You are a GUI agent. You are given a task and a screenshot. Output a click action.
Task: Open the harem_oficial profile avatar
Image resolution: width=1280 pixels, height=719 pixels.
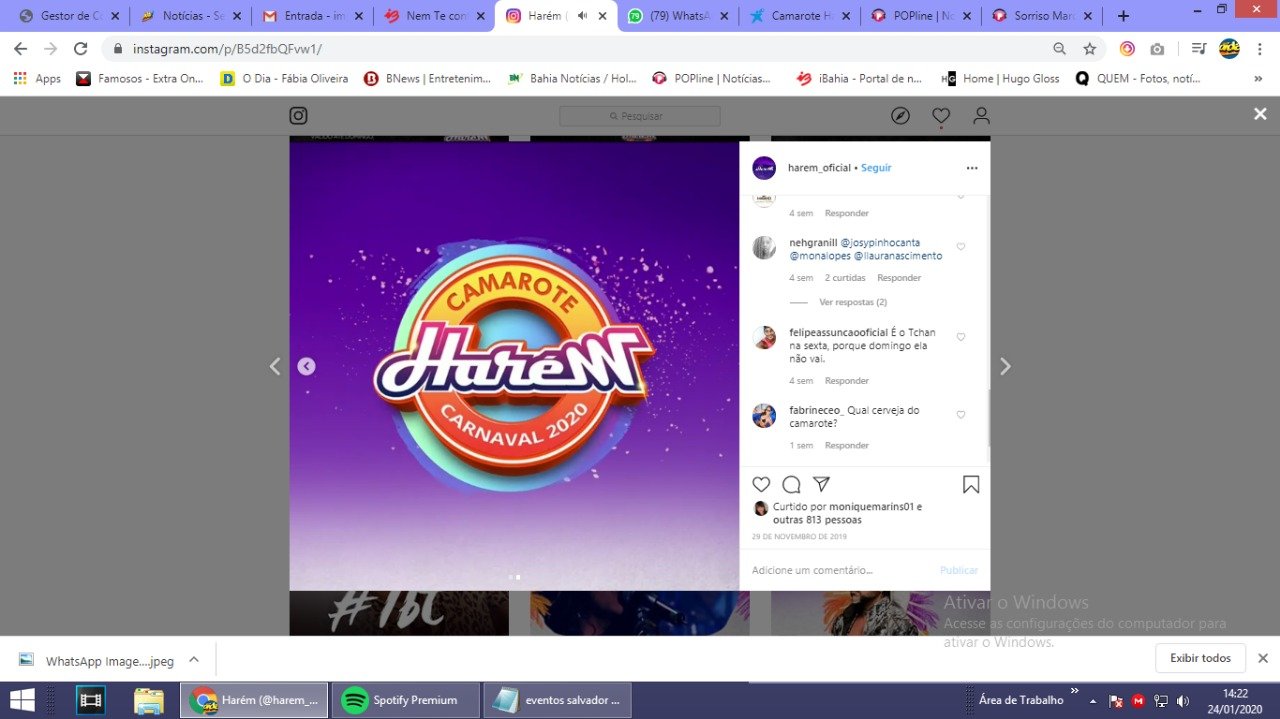point(764,168)
